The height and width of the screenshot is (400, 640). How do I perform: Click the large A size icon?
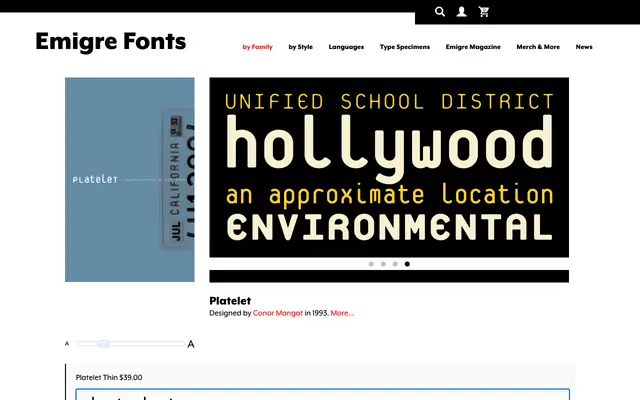click(x=191, y=344)
